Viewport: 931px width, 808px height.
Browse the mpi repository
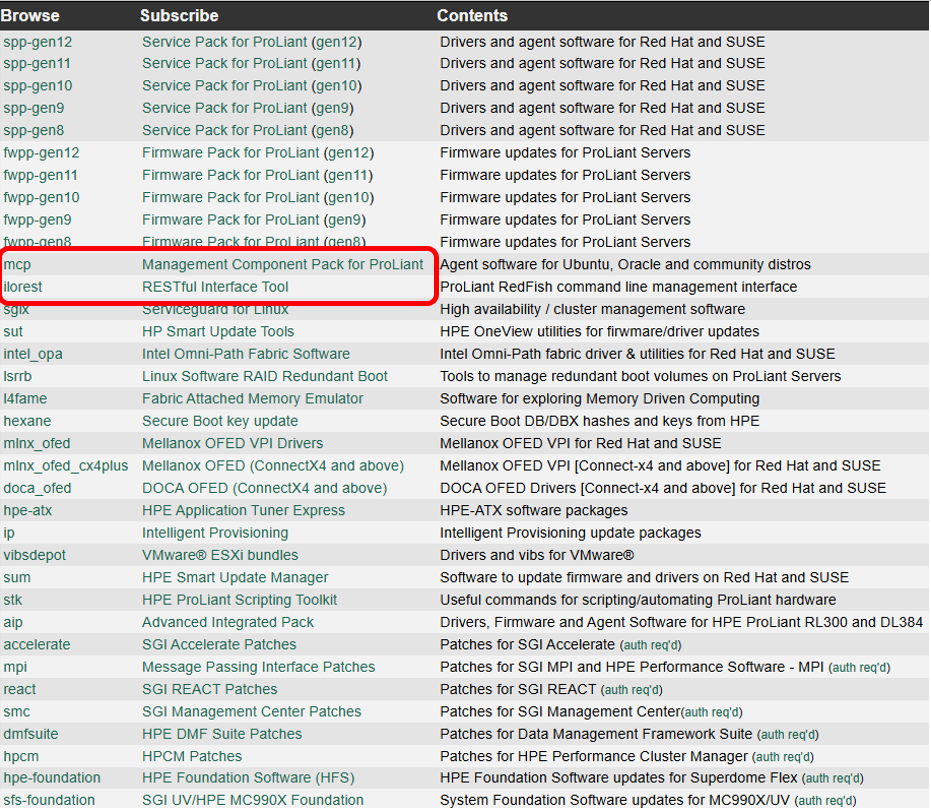coord(15,667)
